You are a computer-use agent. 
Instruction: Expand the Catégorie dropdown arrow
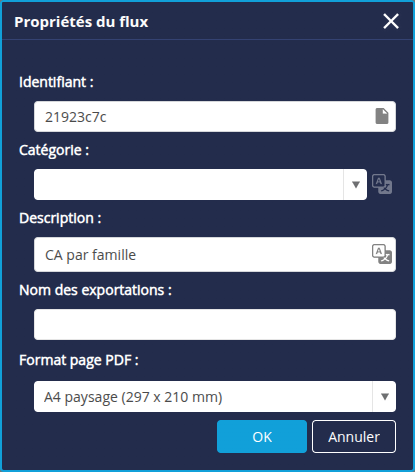355,184
